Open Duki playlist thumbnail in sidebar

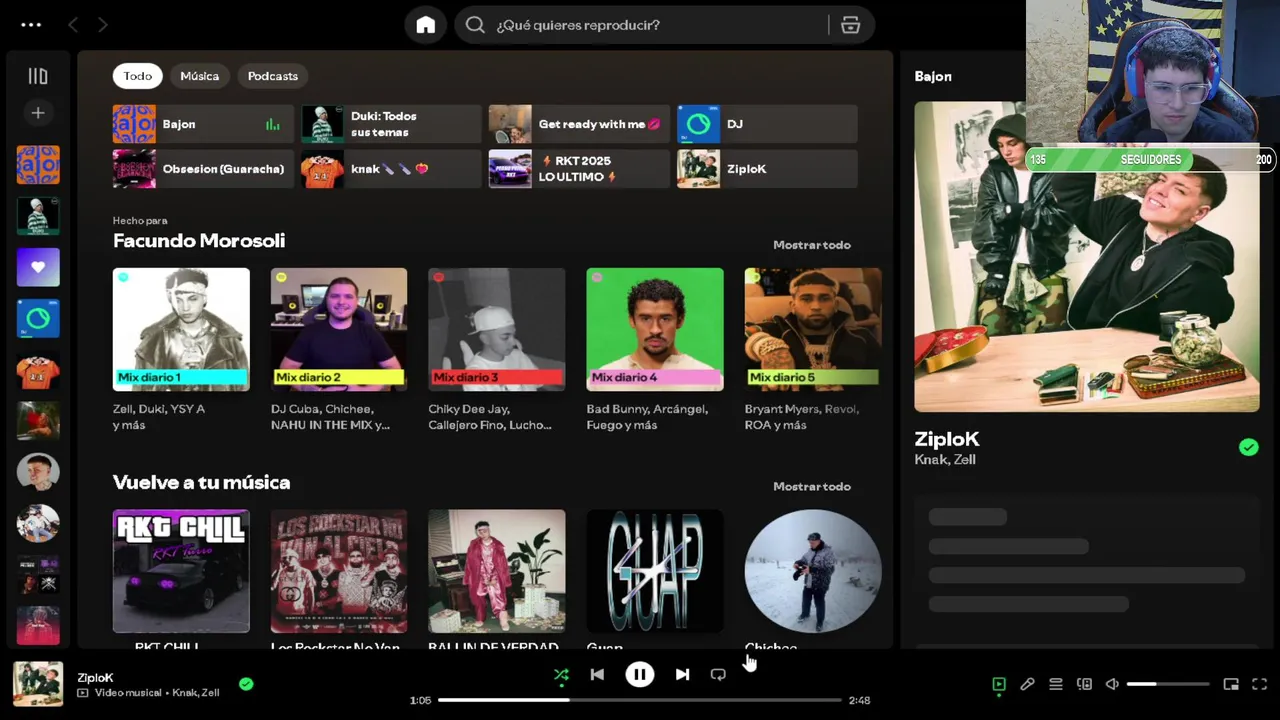pos(38,216)
